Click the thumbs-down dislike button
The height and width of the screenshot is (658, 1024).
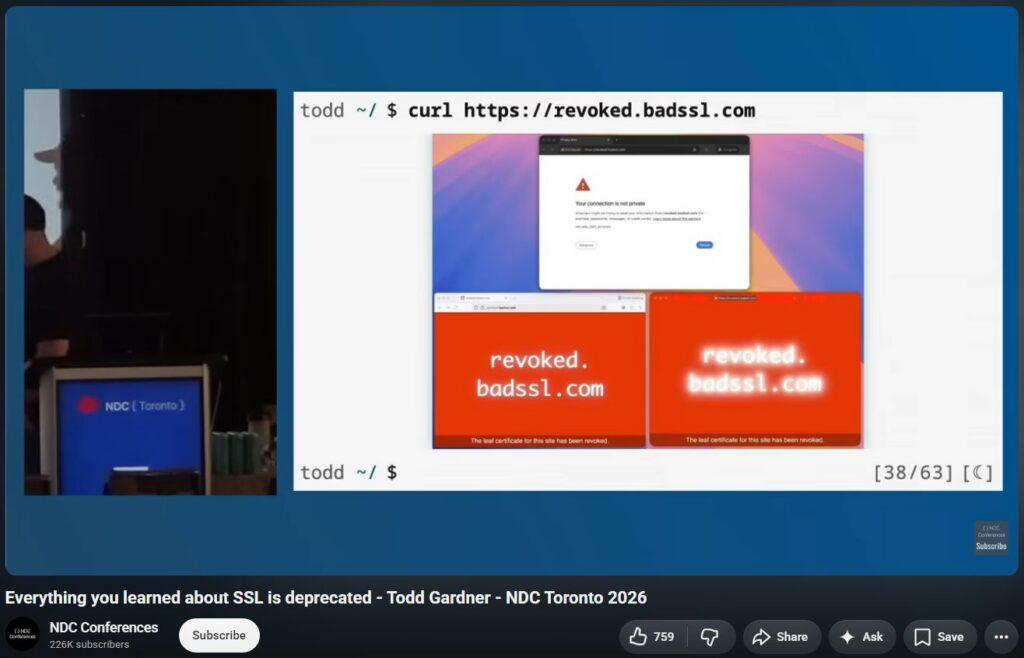(x=710, y=636)
